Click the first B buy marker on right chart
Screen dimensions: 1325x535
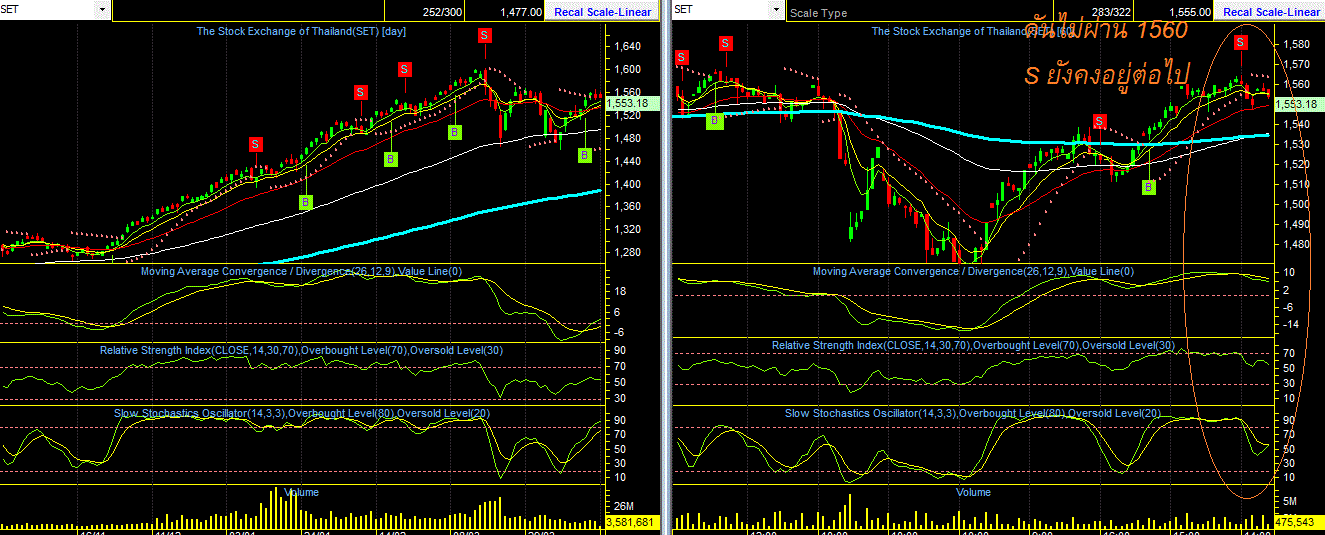(715, 121)
